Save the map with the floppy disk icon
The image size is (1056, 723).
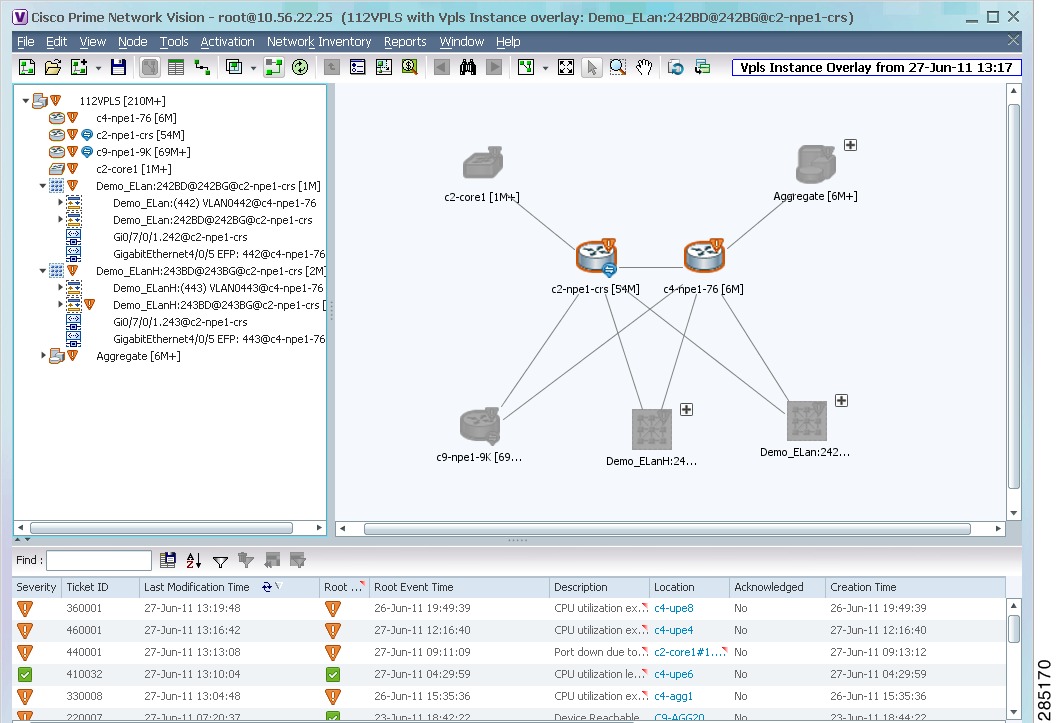pos(119,67)
